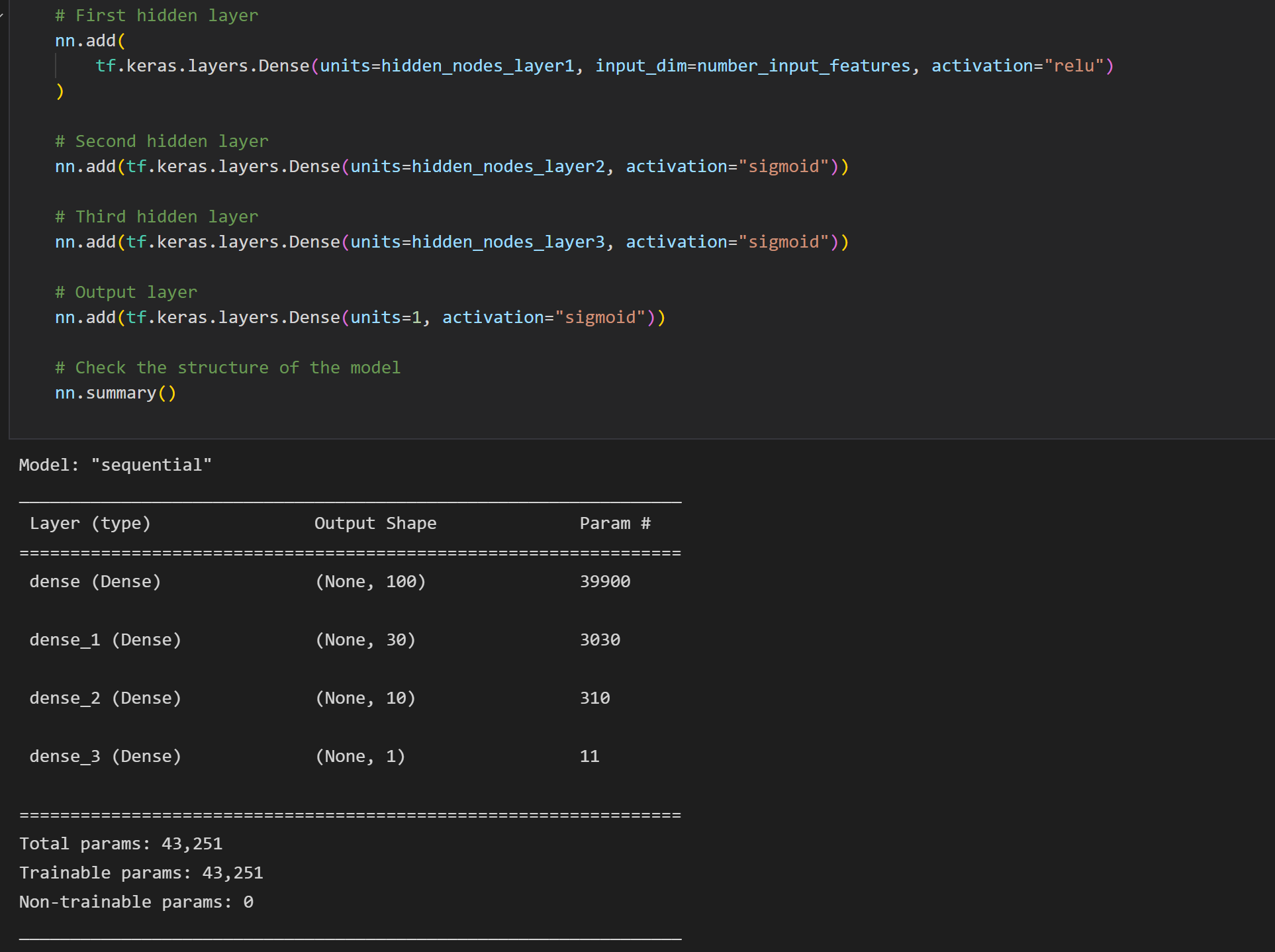Click the '# Output layer' comment
The image size is (1275, 952).
(126, 292)
